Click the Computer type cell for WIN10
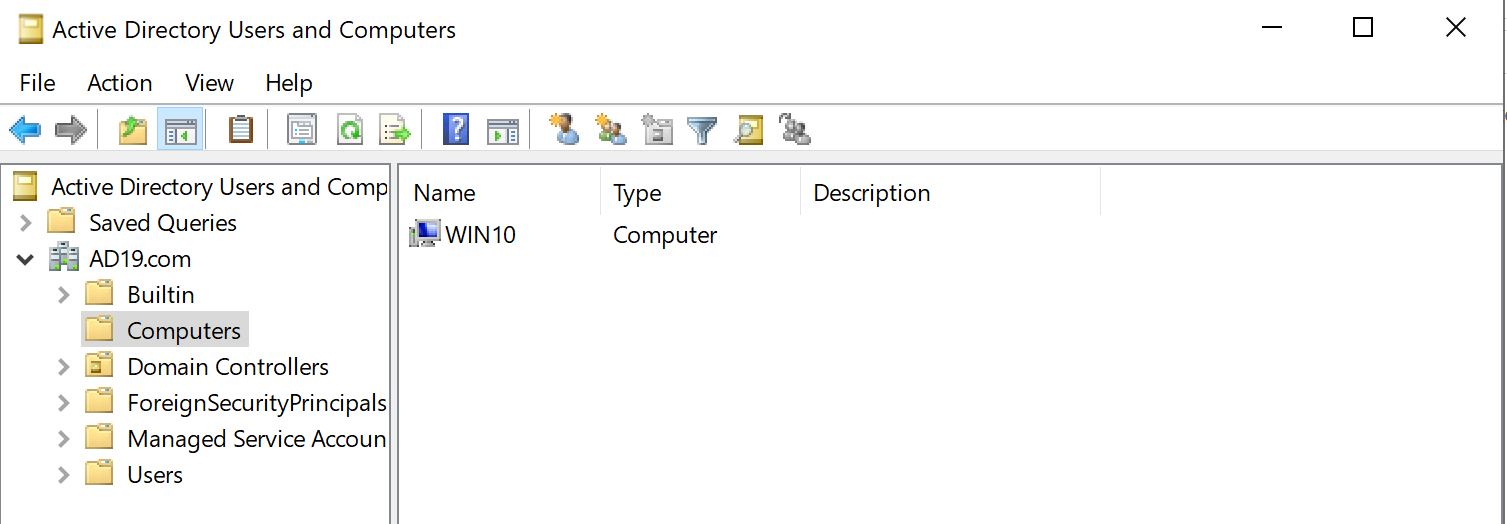Viewport: 1507px width, 524px height. (x=665, y=236)
